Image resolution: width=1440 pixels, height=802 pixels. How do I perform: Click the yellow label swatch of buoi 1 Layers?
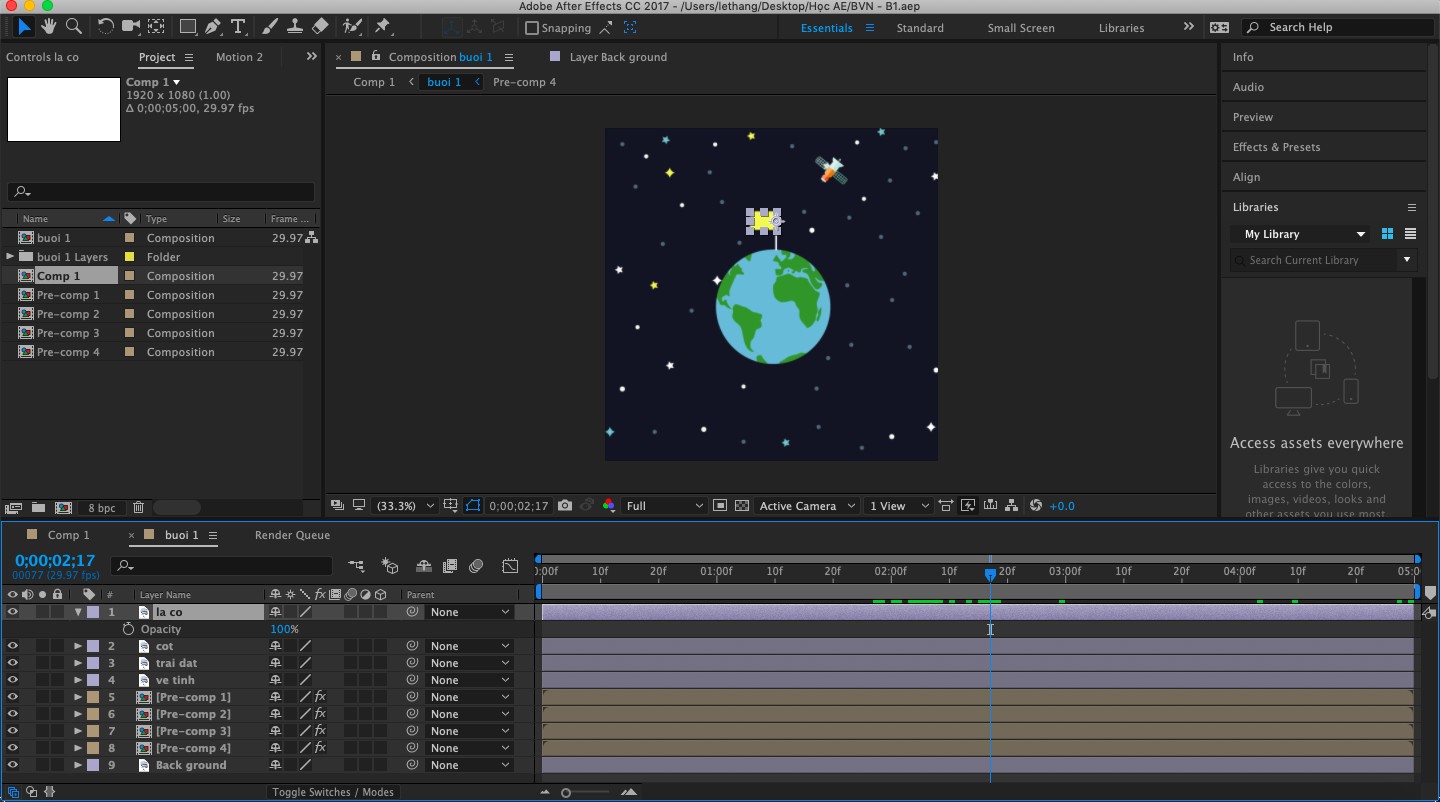coord(129,257)
